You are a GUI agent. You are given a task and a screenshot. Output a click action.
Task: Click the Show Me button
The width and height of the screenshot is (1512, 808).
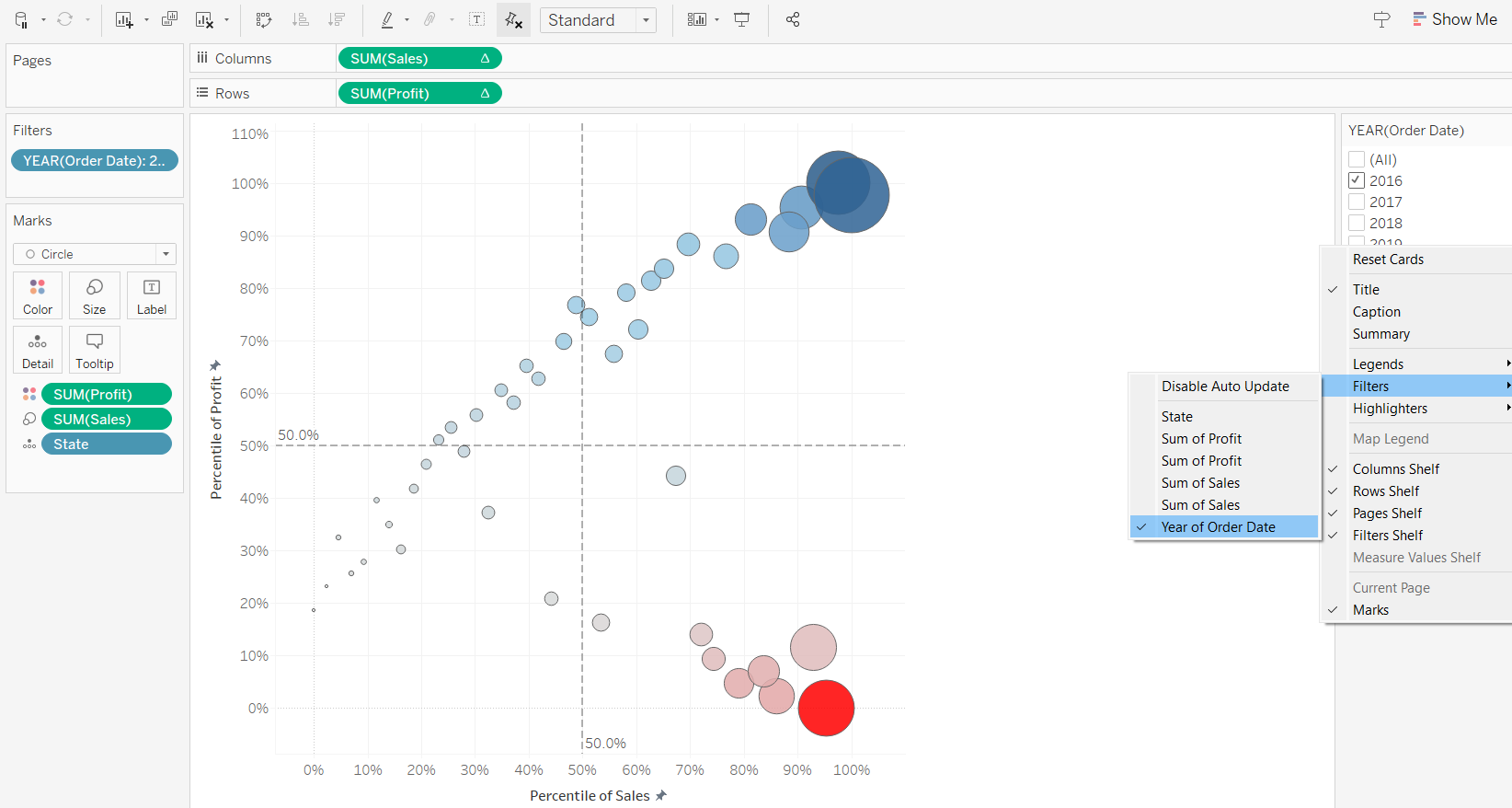[x=1455, y=19]
